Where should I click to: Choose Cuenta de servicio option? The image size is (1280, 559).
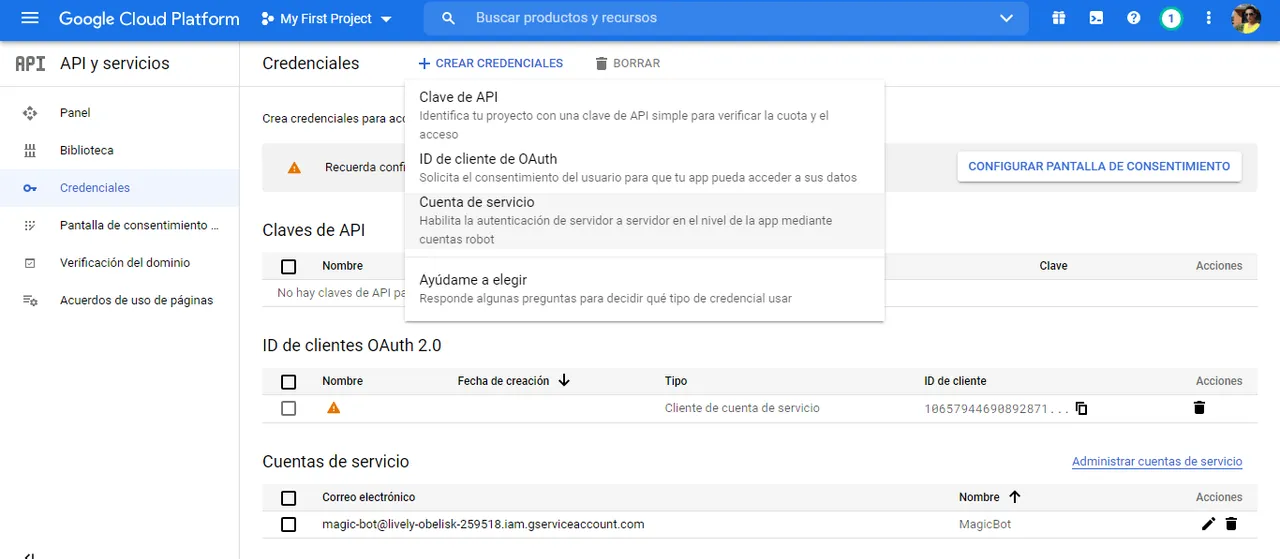644,220
